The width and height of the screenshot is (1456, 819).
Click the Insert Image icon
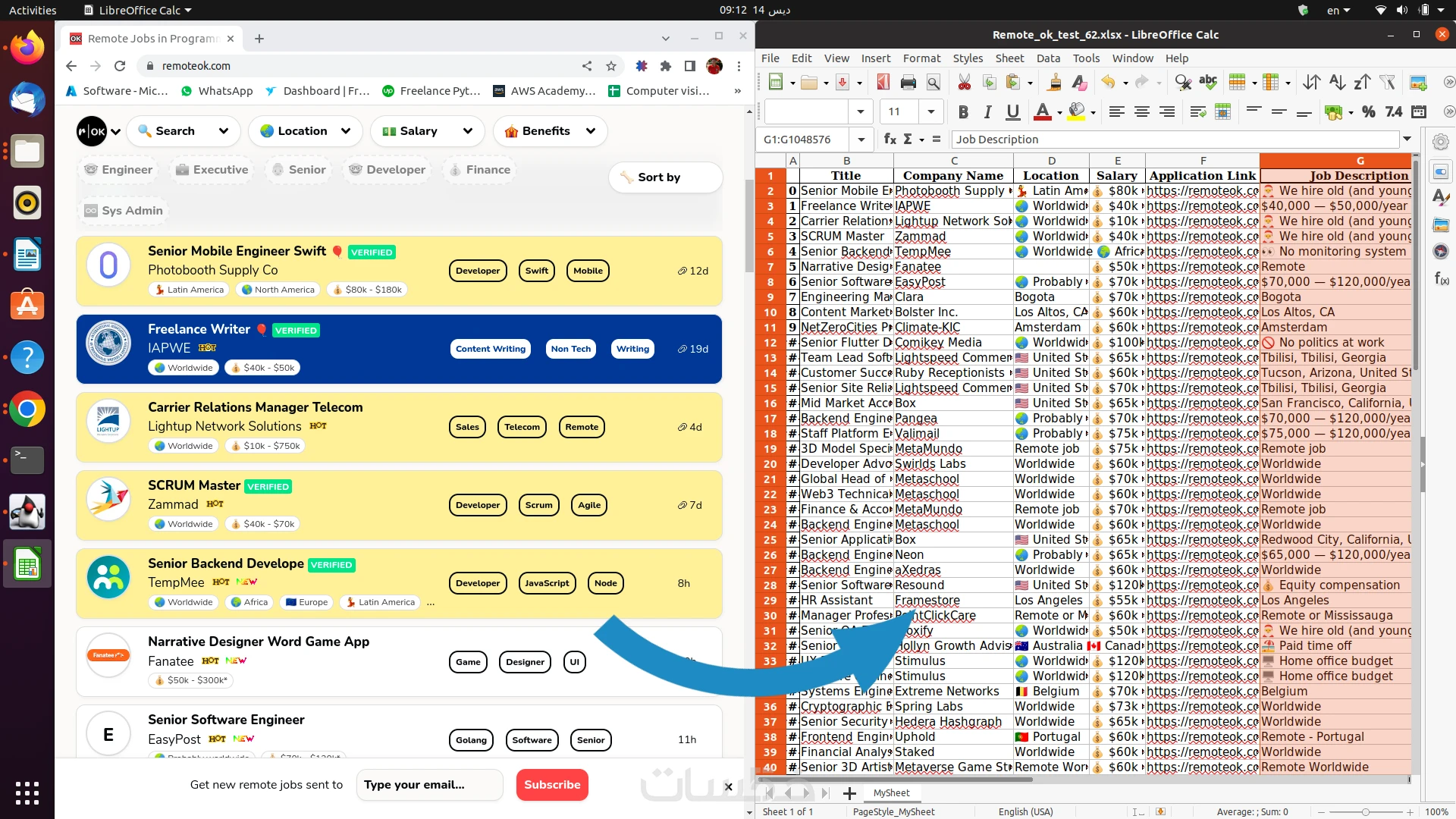click(x=1417, y=83)
